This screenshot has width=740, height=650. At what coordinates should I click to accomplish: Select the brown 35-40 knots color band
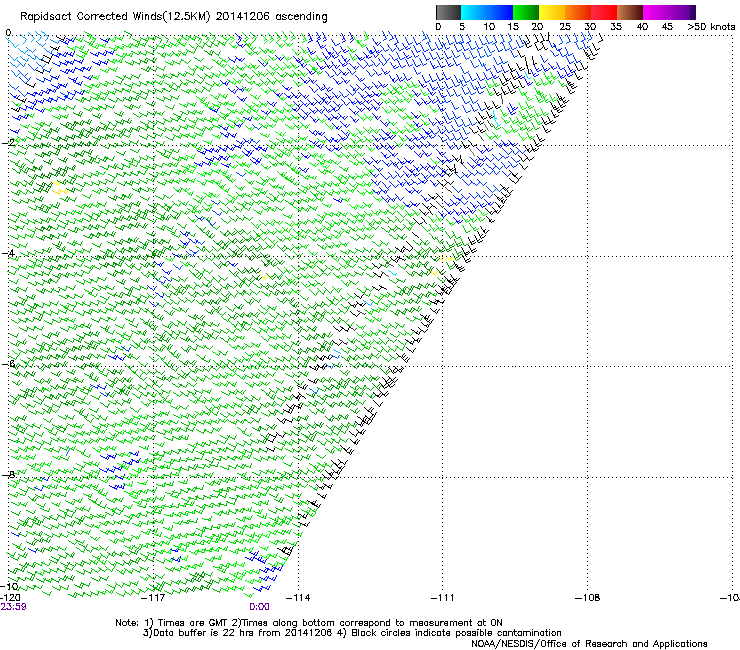(x=630, y=12)
